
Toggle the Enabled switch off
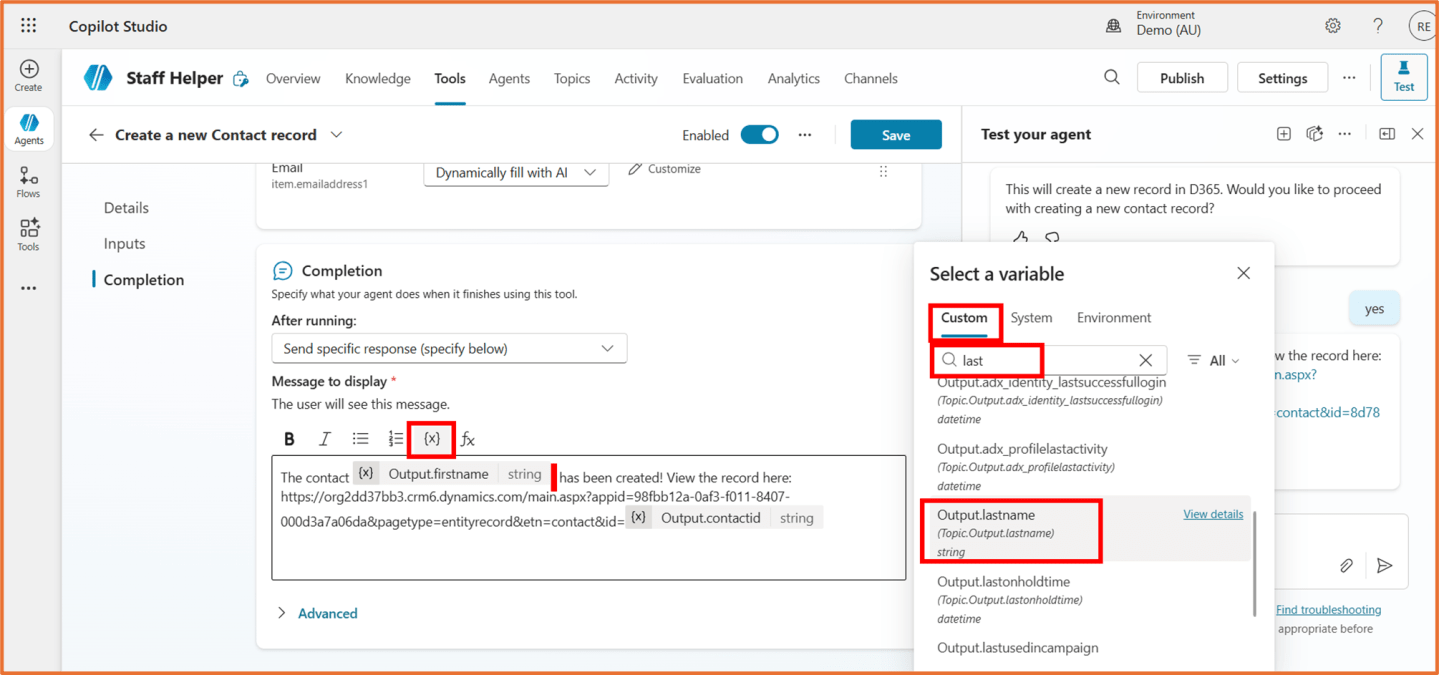coord(759,135)
